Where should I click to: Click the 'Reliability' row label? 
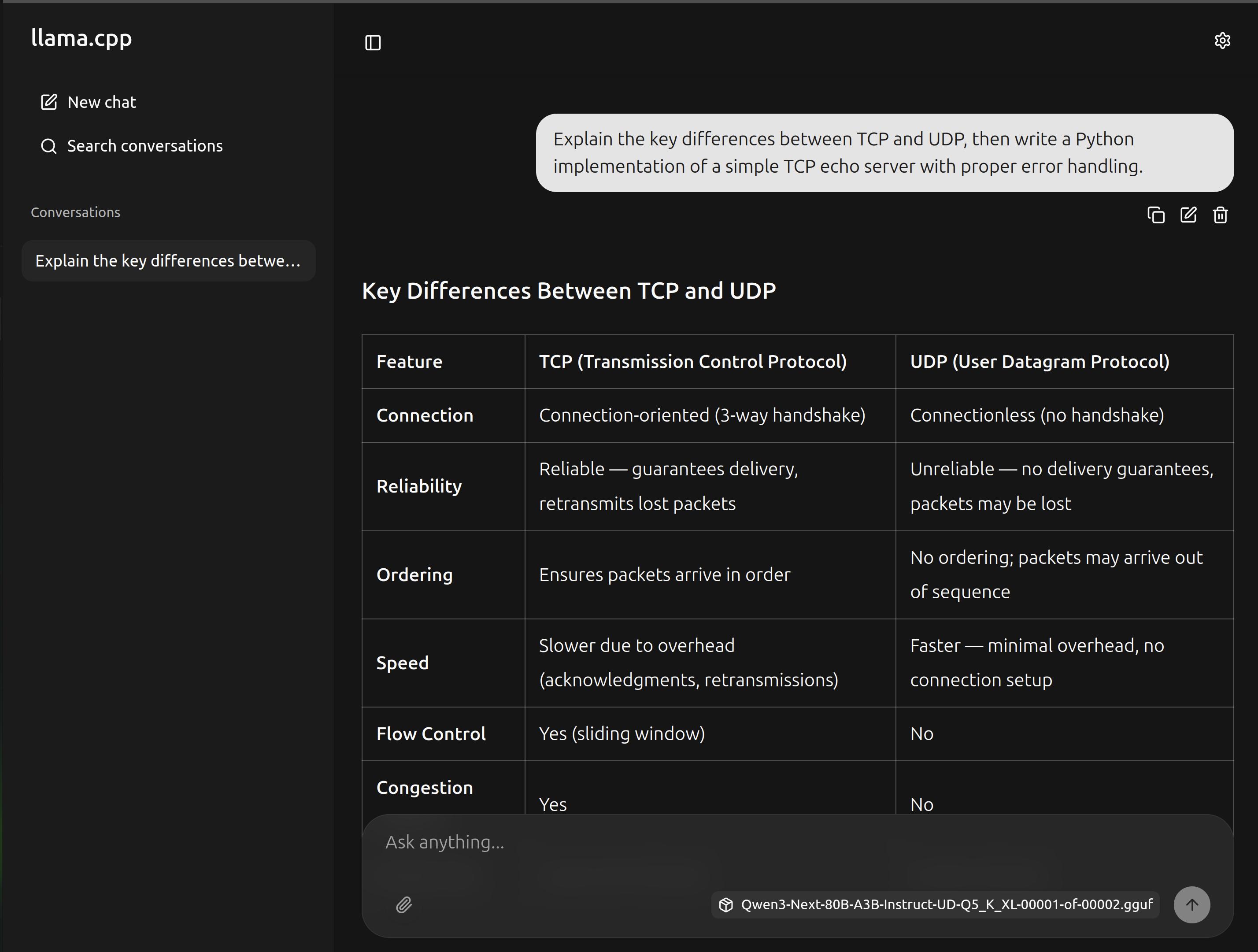point(419,486)
